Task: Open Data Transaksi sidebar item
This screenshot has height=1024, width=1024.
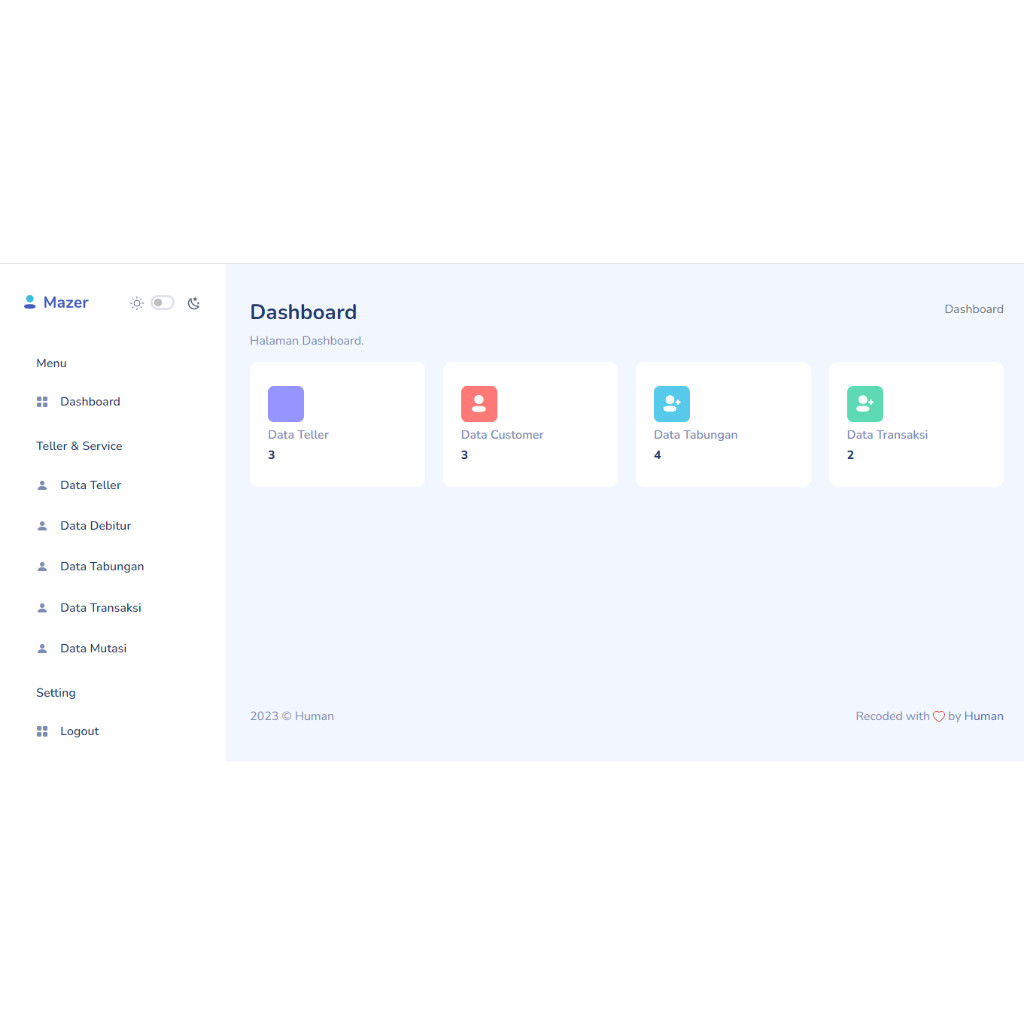Action: [x=100, y=608]
